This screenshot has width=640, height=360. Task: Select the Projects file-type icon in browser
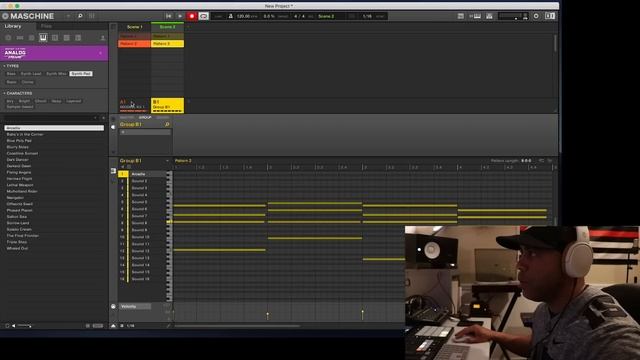8,38
